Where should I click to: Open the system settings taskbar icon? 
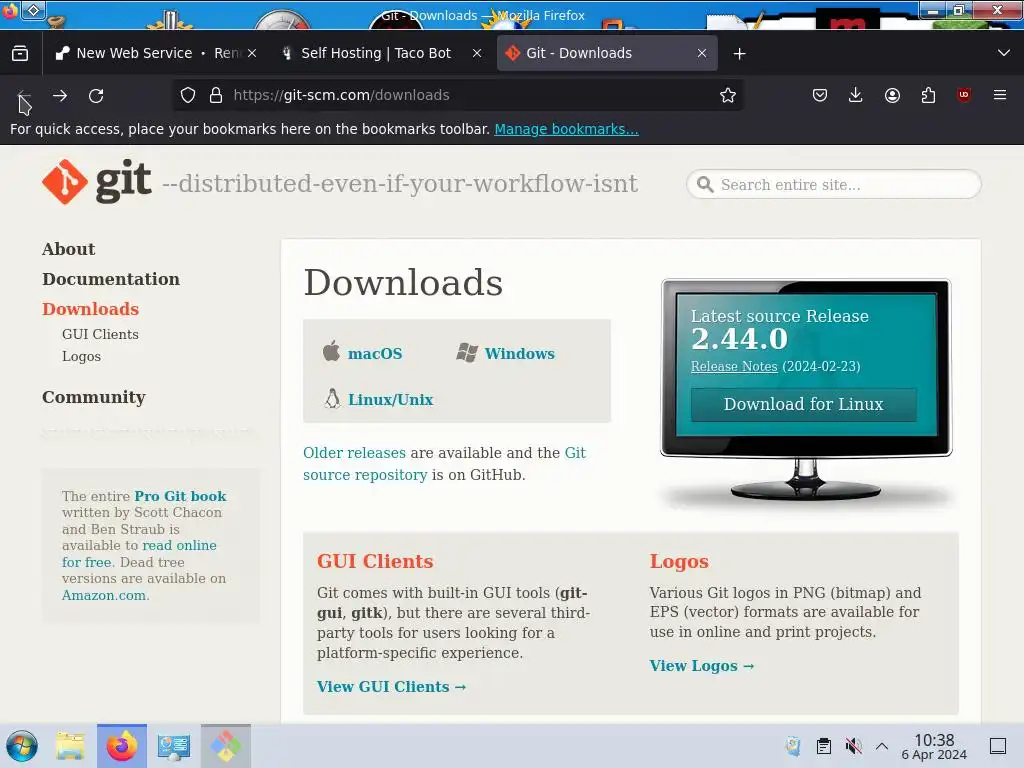pos(174,746)
